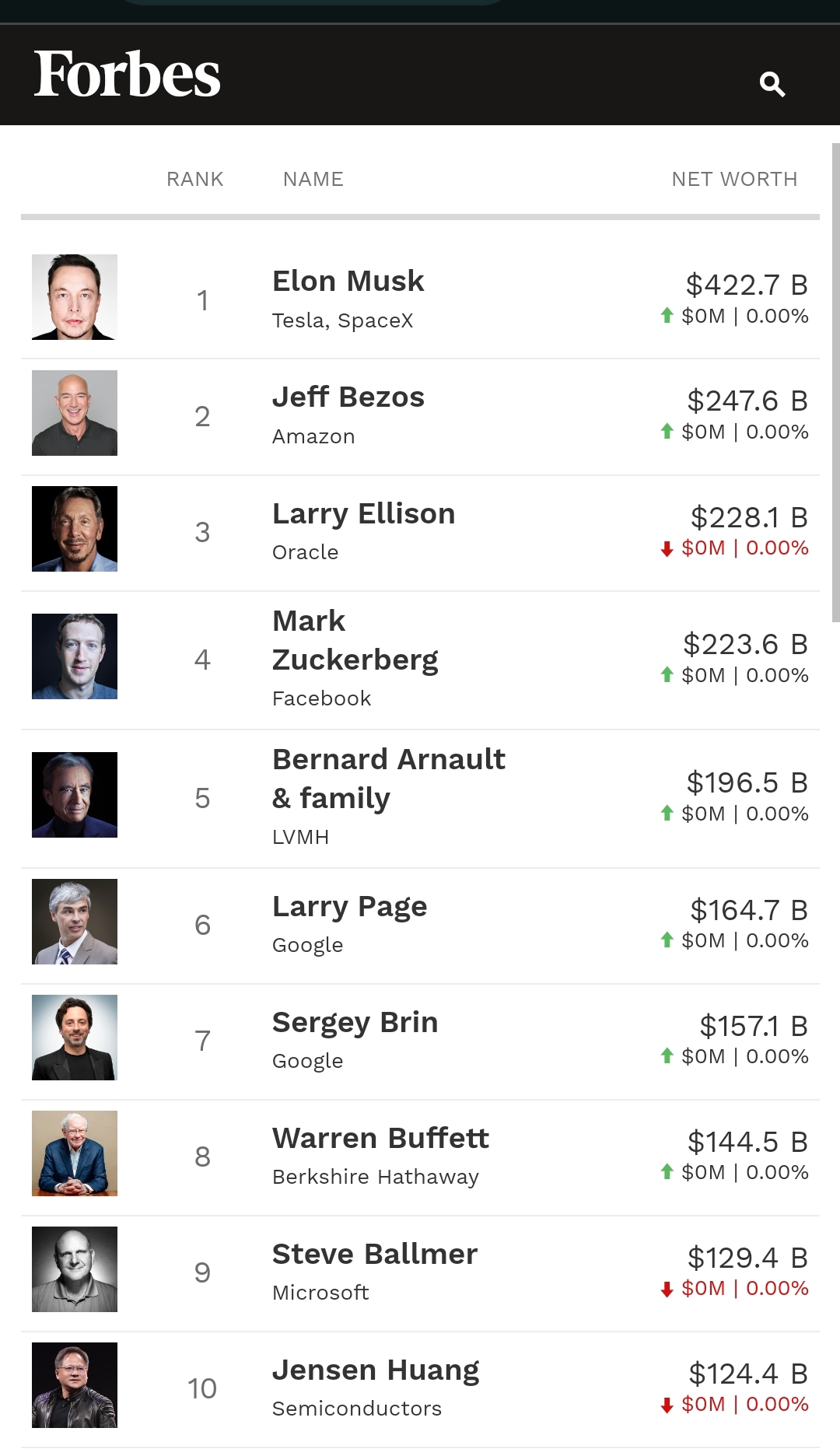The image size is (840, 1456).
Task: Open Mark Zuckerberg's profile link
Action: coord(355,640)
